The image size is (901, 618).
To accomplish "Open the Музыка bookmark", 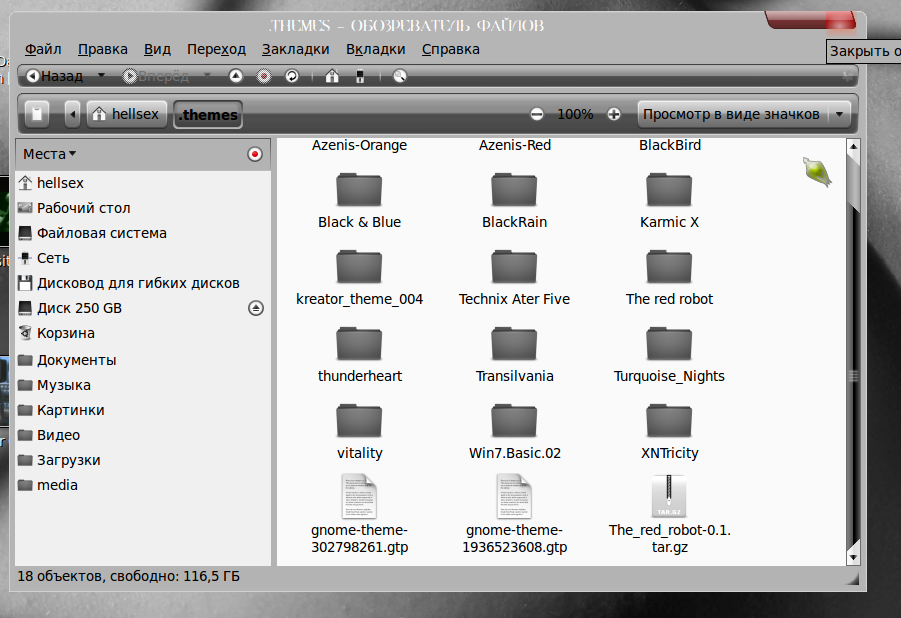I will pos(143,385).
